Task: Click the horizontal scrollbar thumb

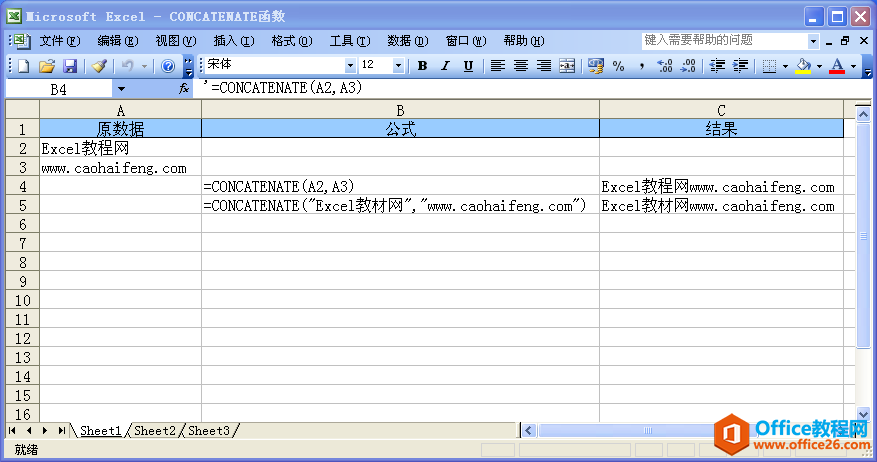Action: (648, 431)
